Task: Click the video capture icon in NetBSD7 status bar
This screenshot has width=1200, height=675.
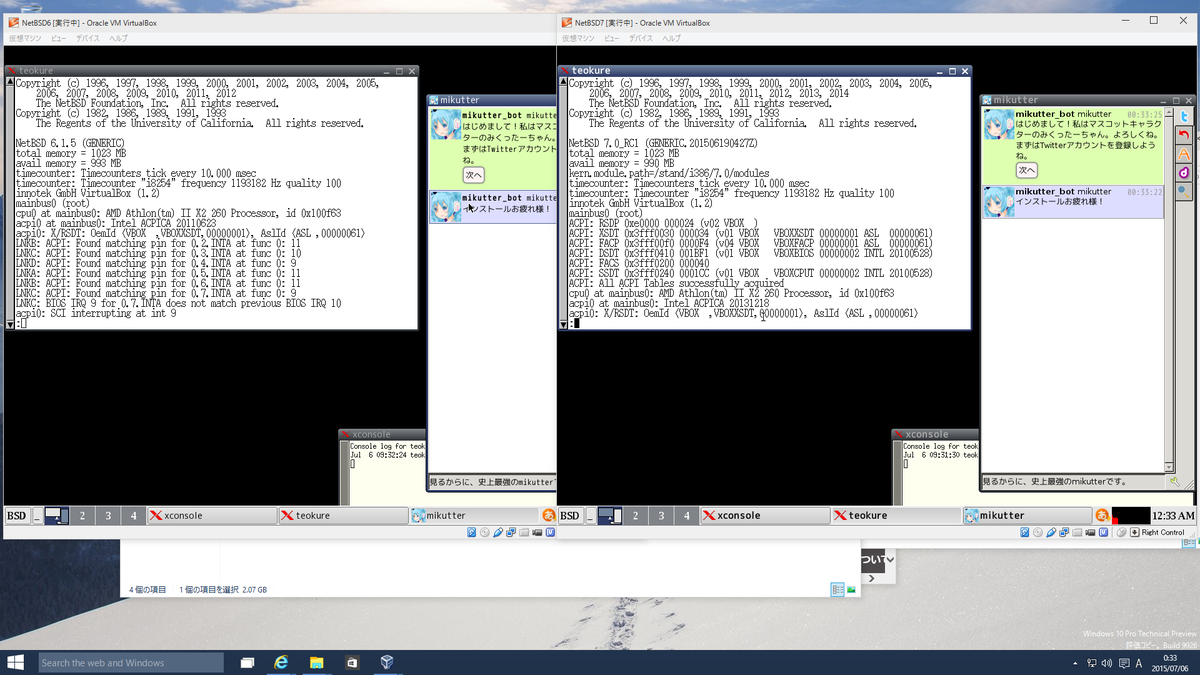Action: 1088,533
